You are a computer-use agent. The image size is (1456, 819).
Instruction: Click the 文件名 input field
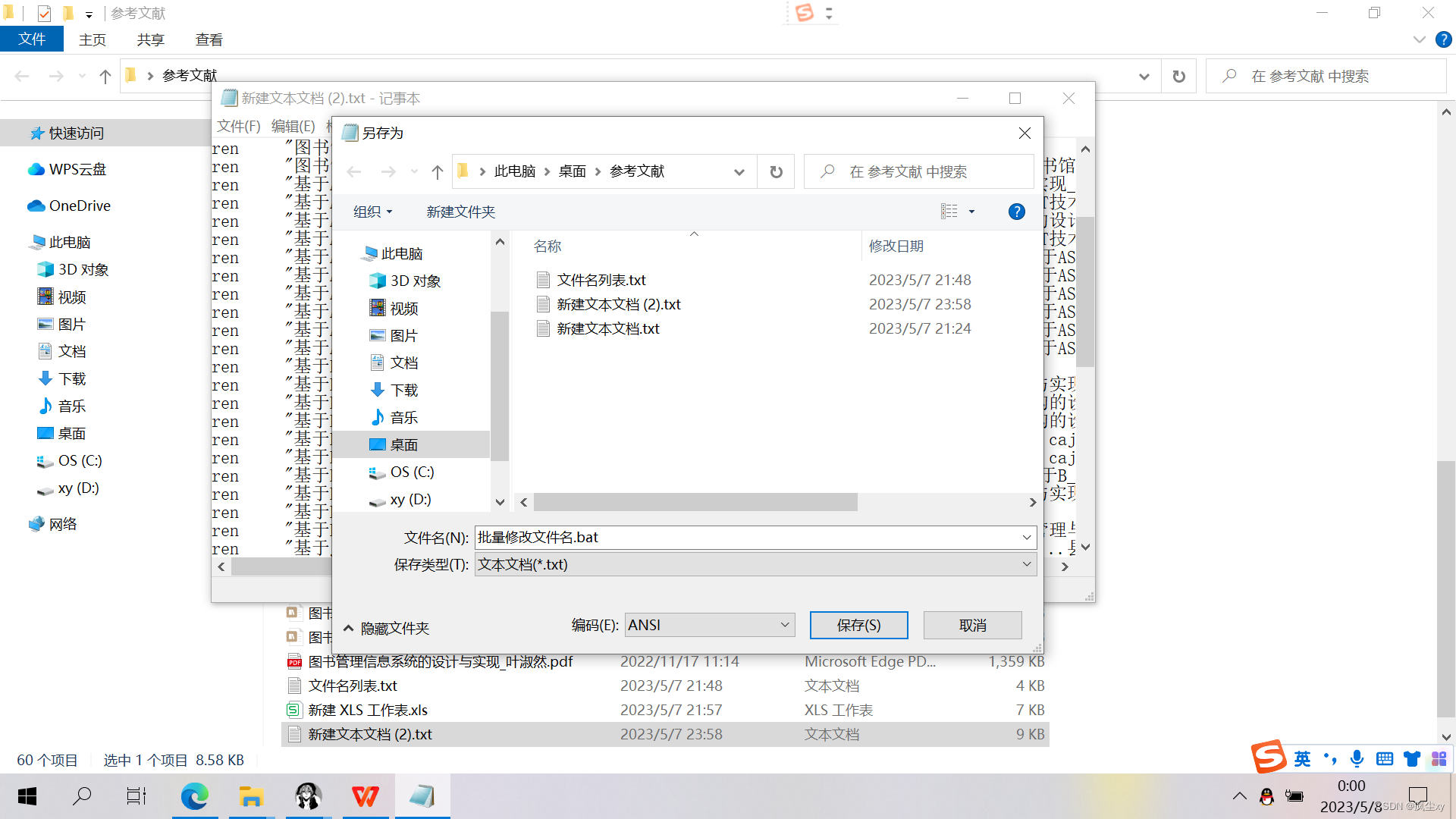pos(747,537)
